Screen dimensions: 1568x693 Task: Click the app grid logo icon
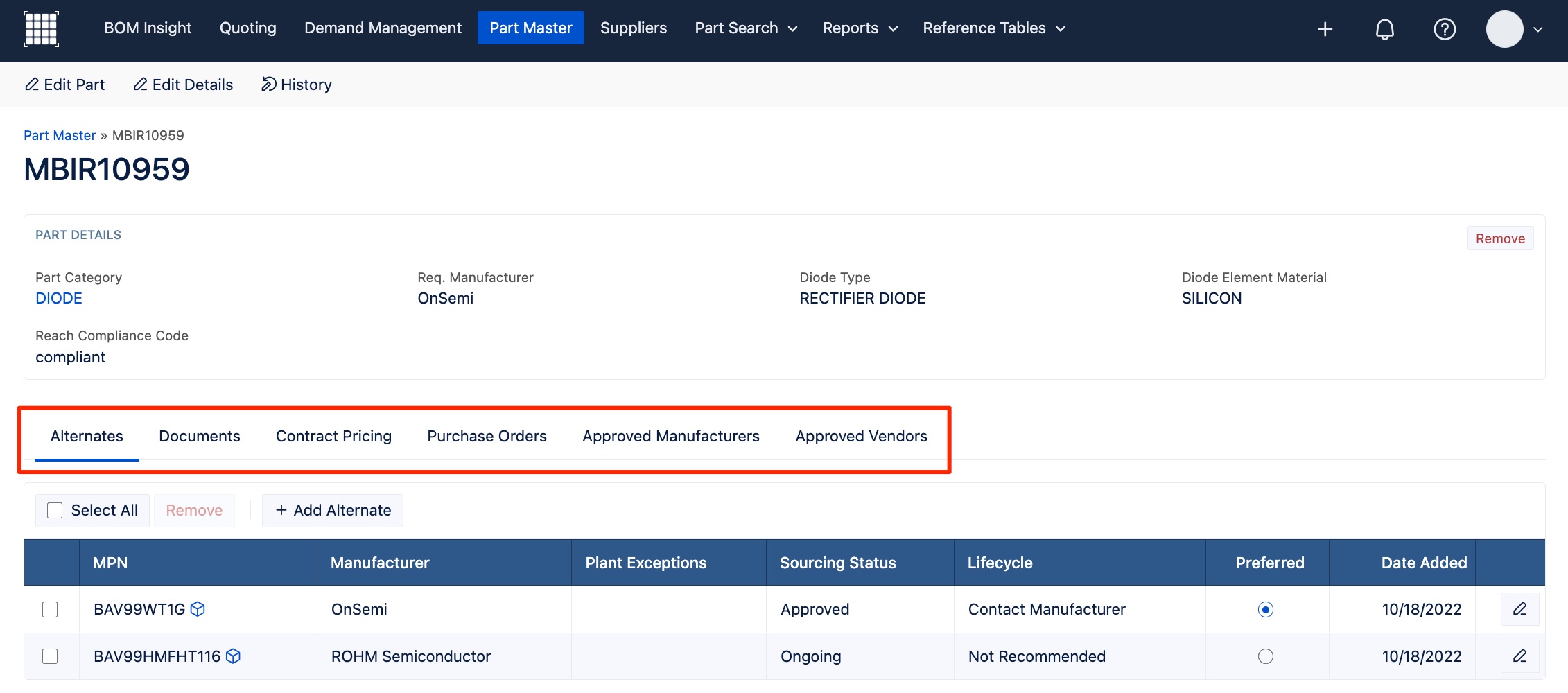tap(41, 28)
